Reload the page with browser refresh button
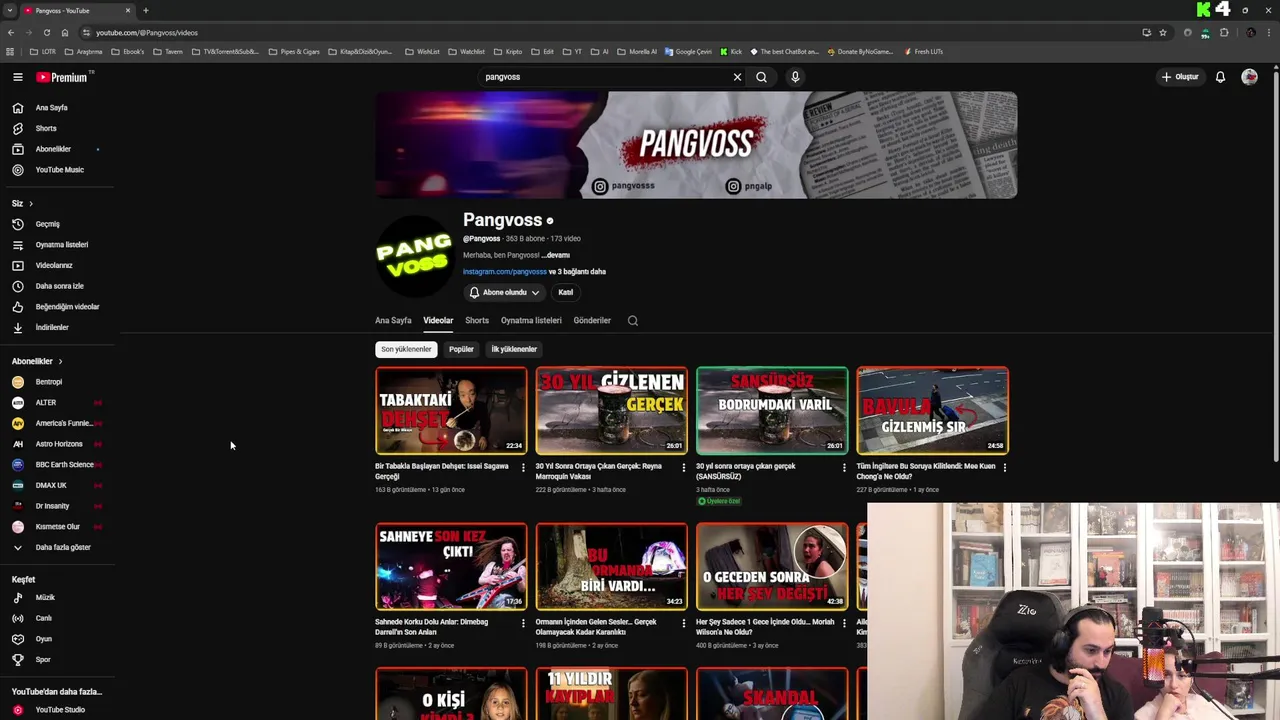This screenshot has height=720, width=1280. (46, 32)
